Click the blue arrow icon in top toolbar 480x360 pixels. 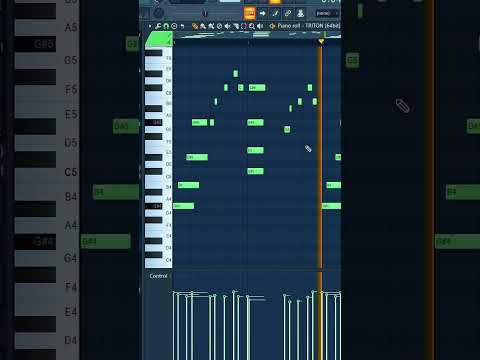tap(263, 13)
